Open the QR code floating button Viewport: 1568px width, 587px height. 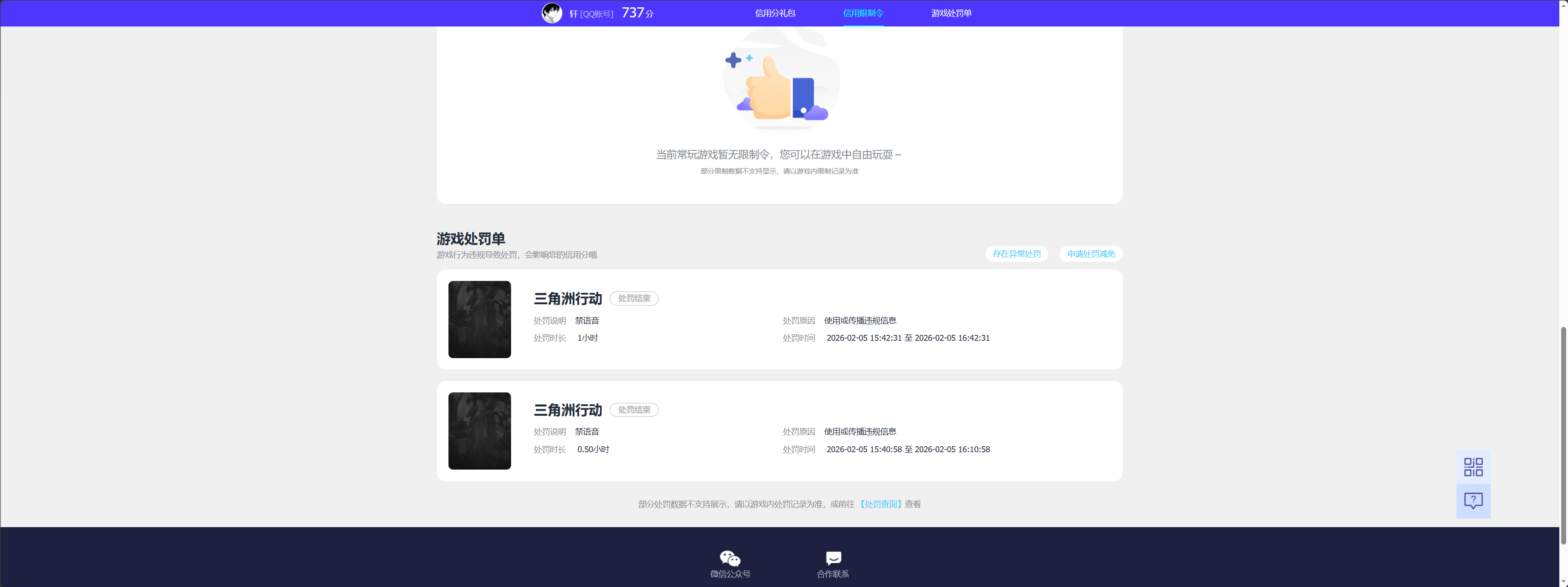coord(1473,466)
